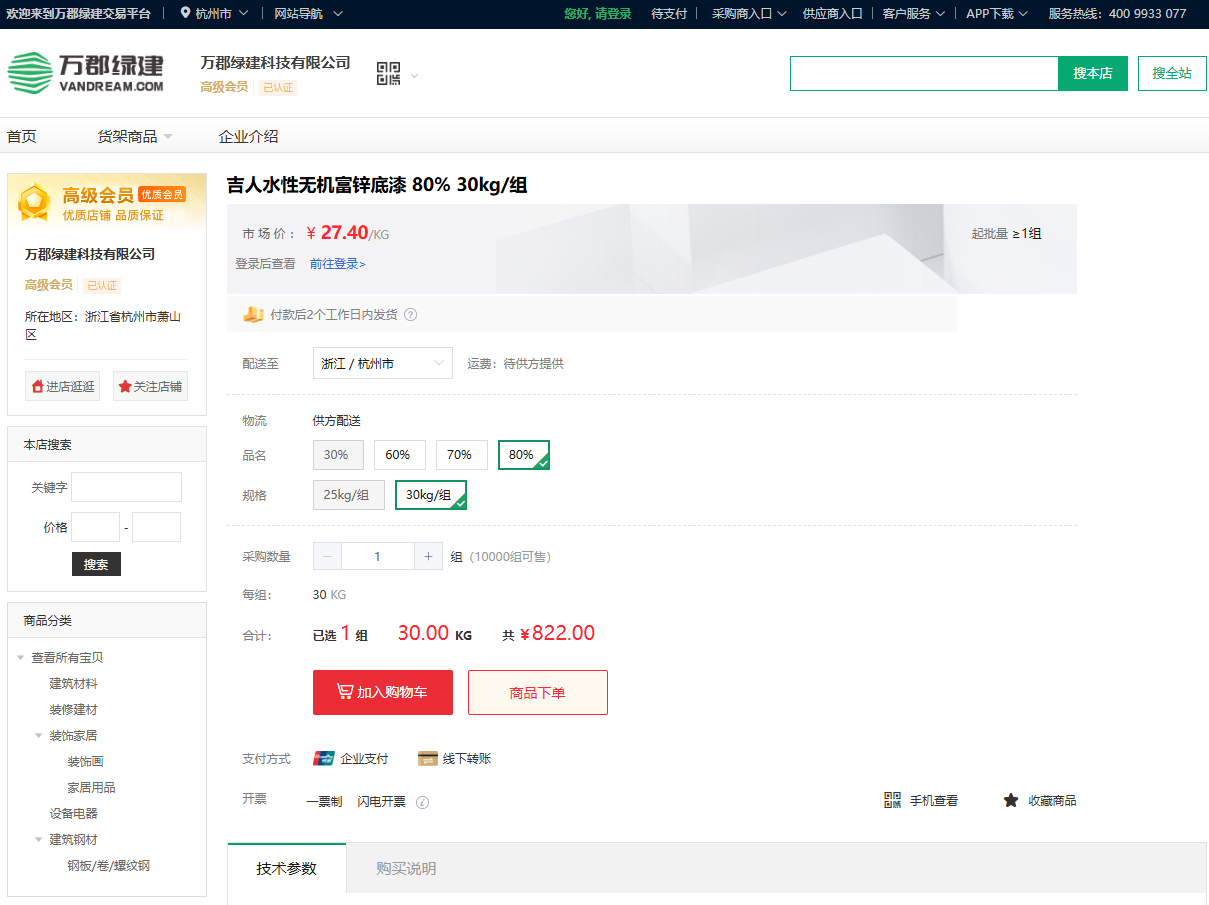Click the info icon beside 闪电开票

coord(422,802)
